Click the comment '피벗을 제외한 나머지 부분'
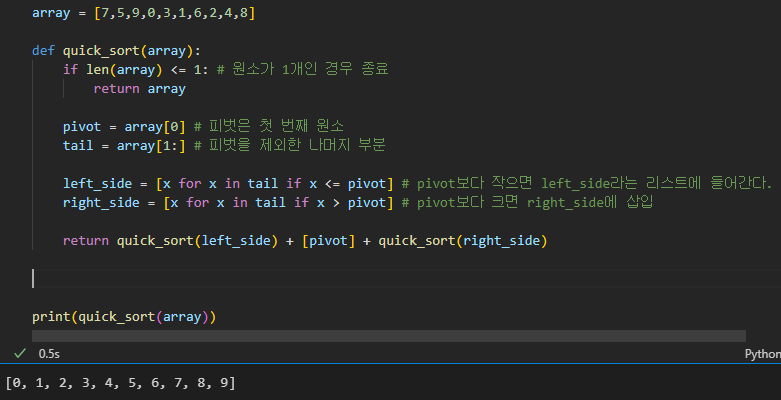 289,145
